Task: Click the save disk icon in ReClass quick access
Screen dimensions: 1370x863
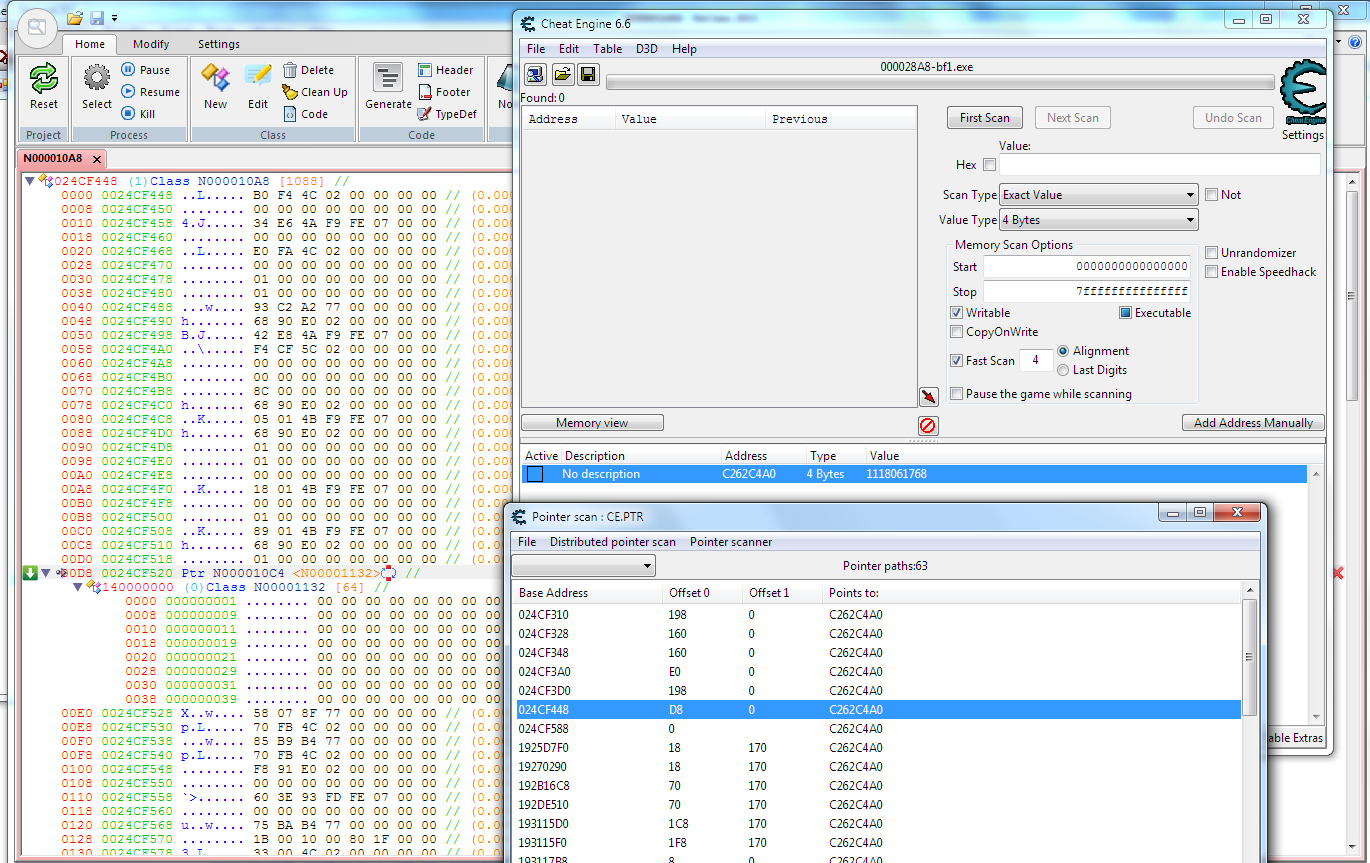Action: (97, 18)
